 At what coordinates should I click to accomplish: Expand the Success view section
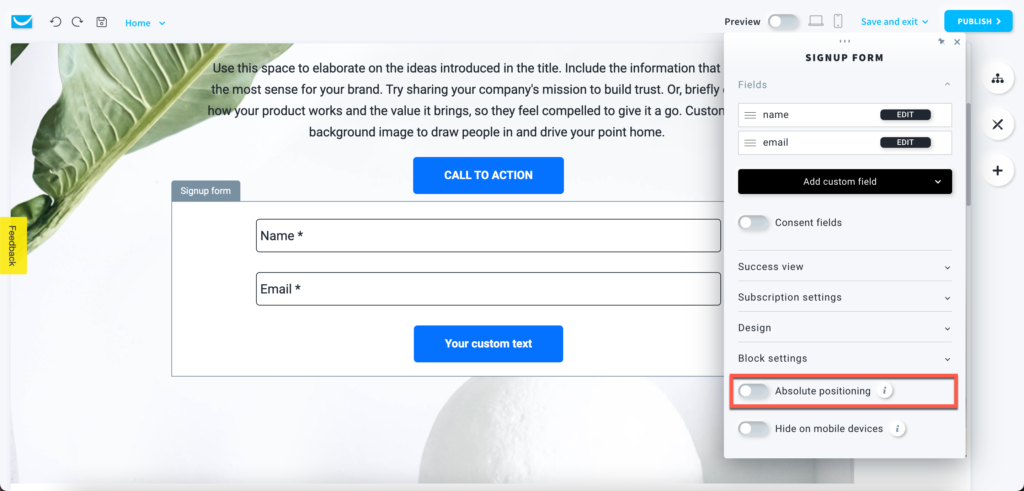coord(844,266)
